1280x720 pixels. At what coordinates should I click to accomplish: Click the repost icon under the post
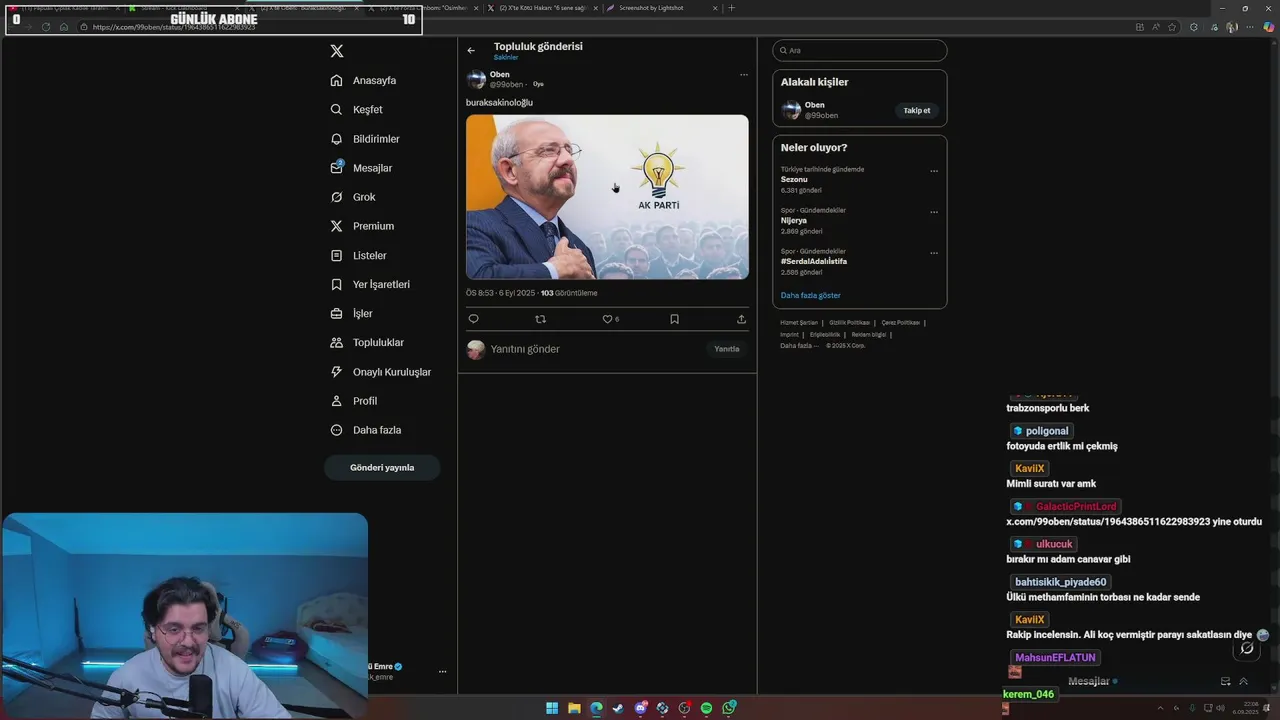[x=540, y=319]
